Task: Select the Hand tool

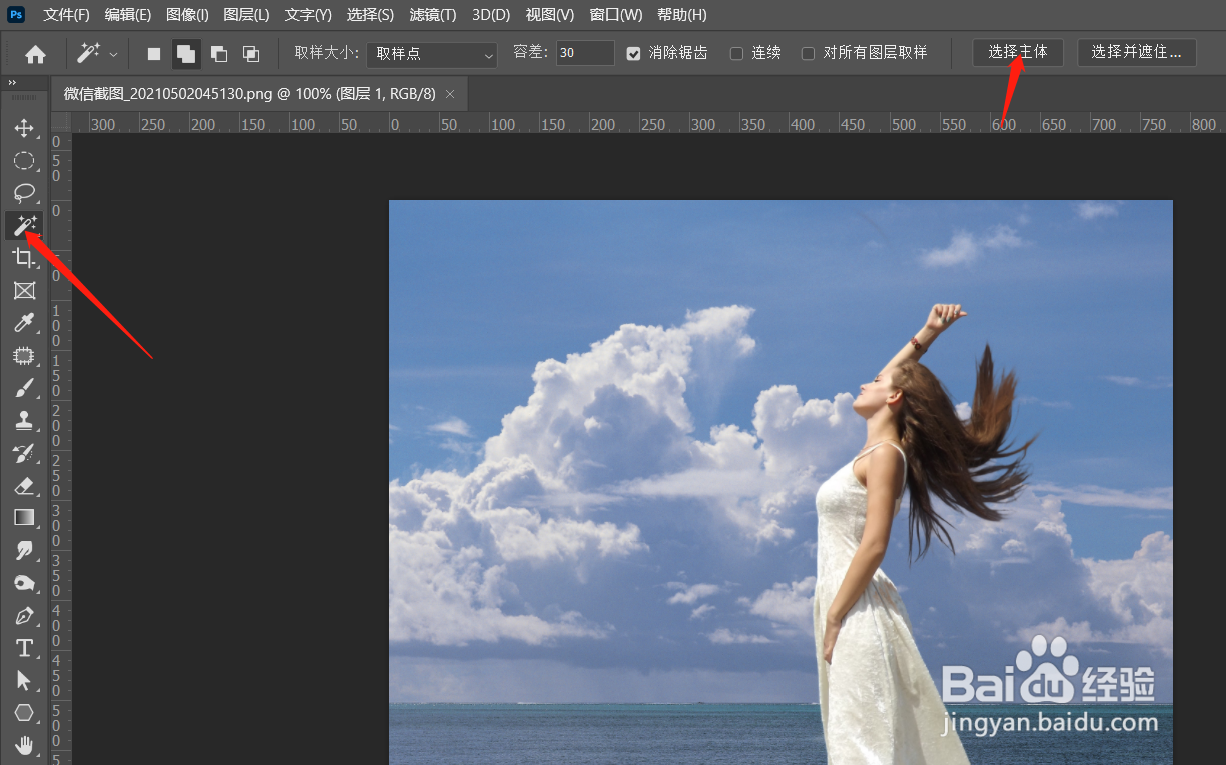Action: 24,744
